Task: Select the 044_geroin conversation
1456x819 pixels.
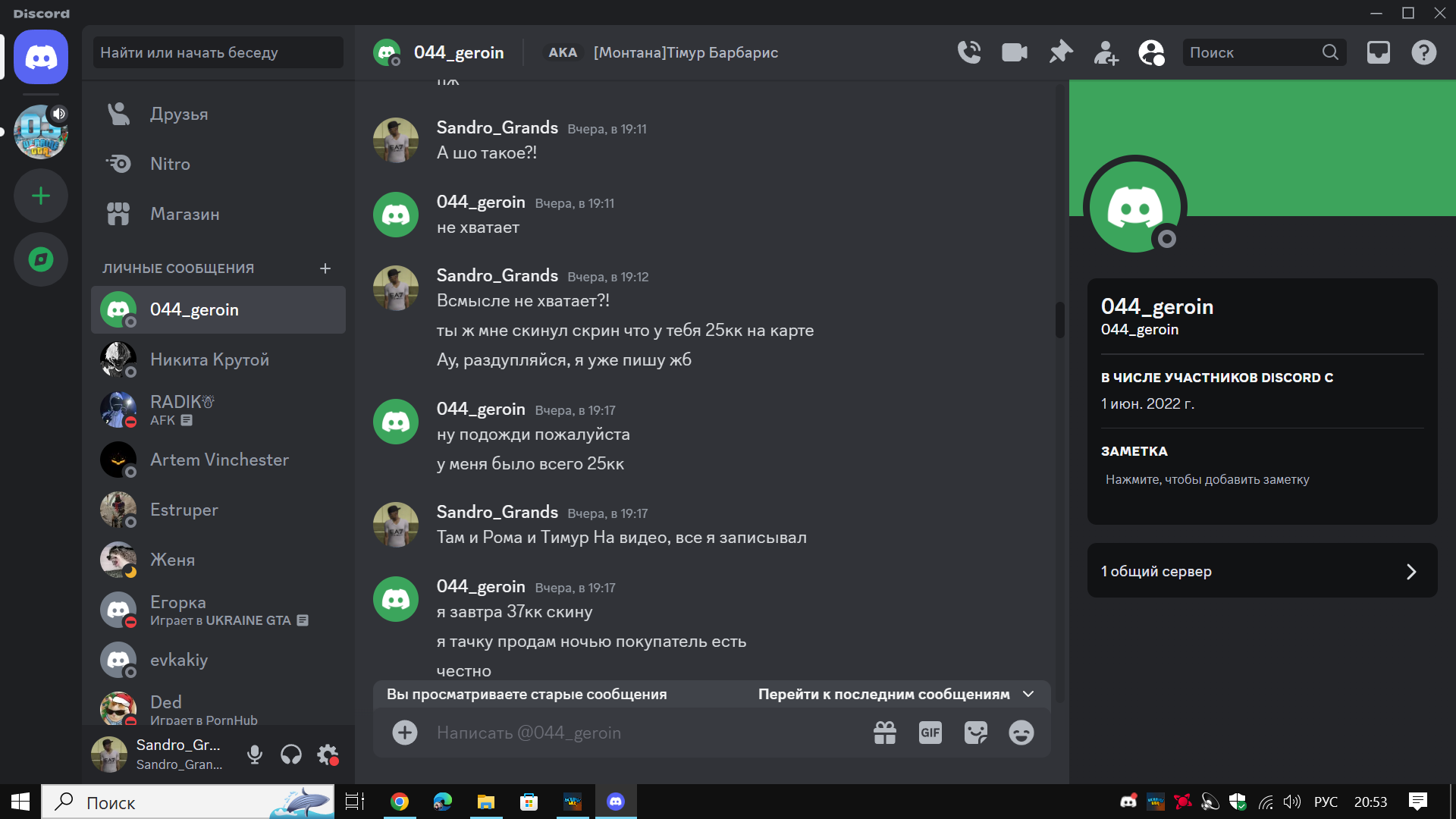Action: pyautogui.click(x=218, y=309)
